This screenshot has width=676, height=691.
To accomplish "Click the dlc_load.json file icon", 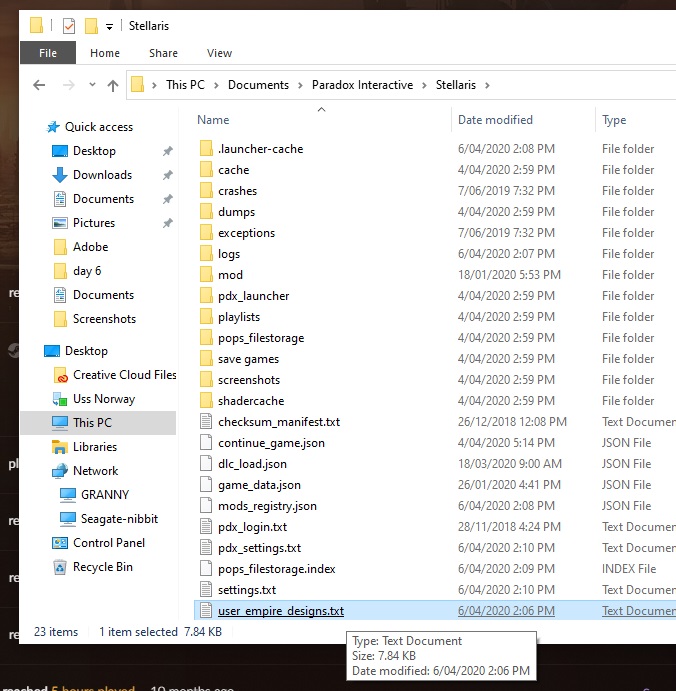I will [206, 464].
